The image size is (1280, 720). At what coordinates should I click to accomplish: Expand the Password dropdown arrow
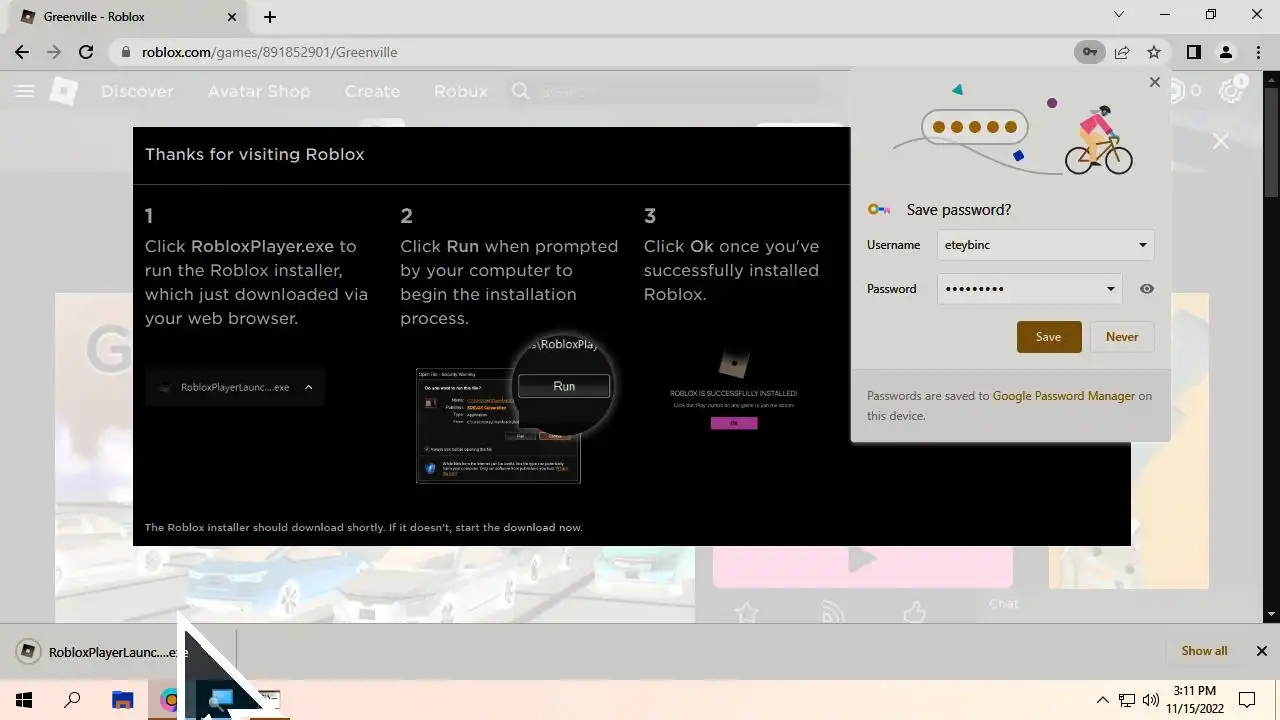(1110, 289)
